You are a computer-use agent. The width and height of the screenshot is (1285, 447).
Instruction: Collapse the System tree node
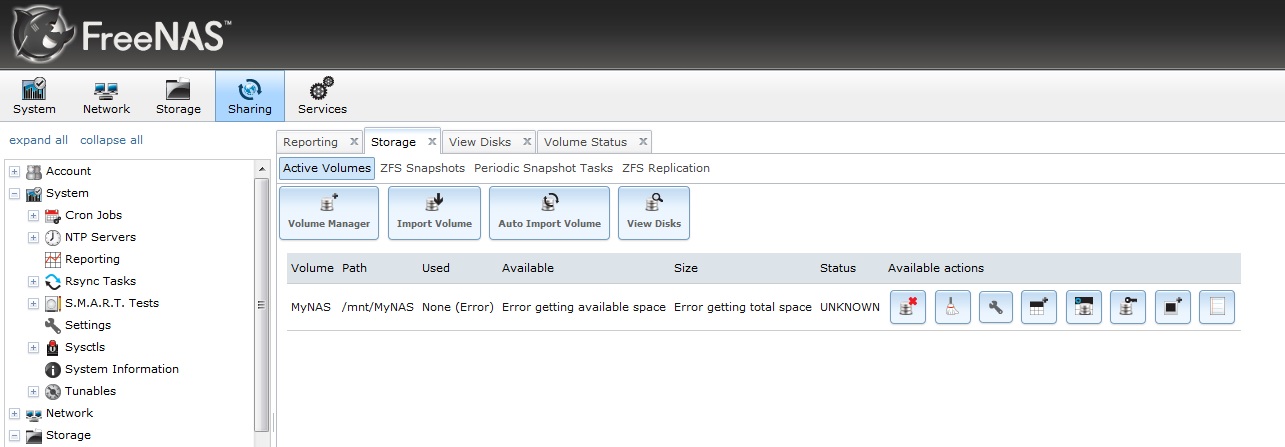(x=14, y=193)
